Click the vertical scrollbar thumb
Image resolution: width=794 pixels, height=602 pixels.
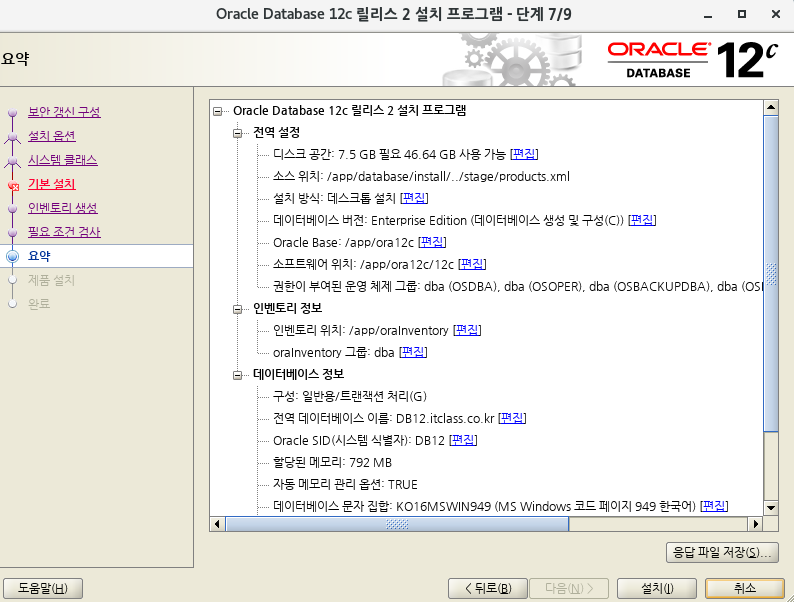pyautogui.click(x=771, y=273)
